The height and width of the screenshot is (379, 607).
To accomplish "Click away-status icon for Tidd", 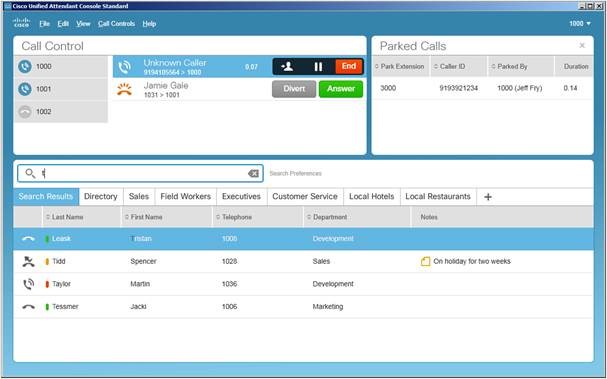I will point(28,261).
